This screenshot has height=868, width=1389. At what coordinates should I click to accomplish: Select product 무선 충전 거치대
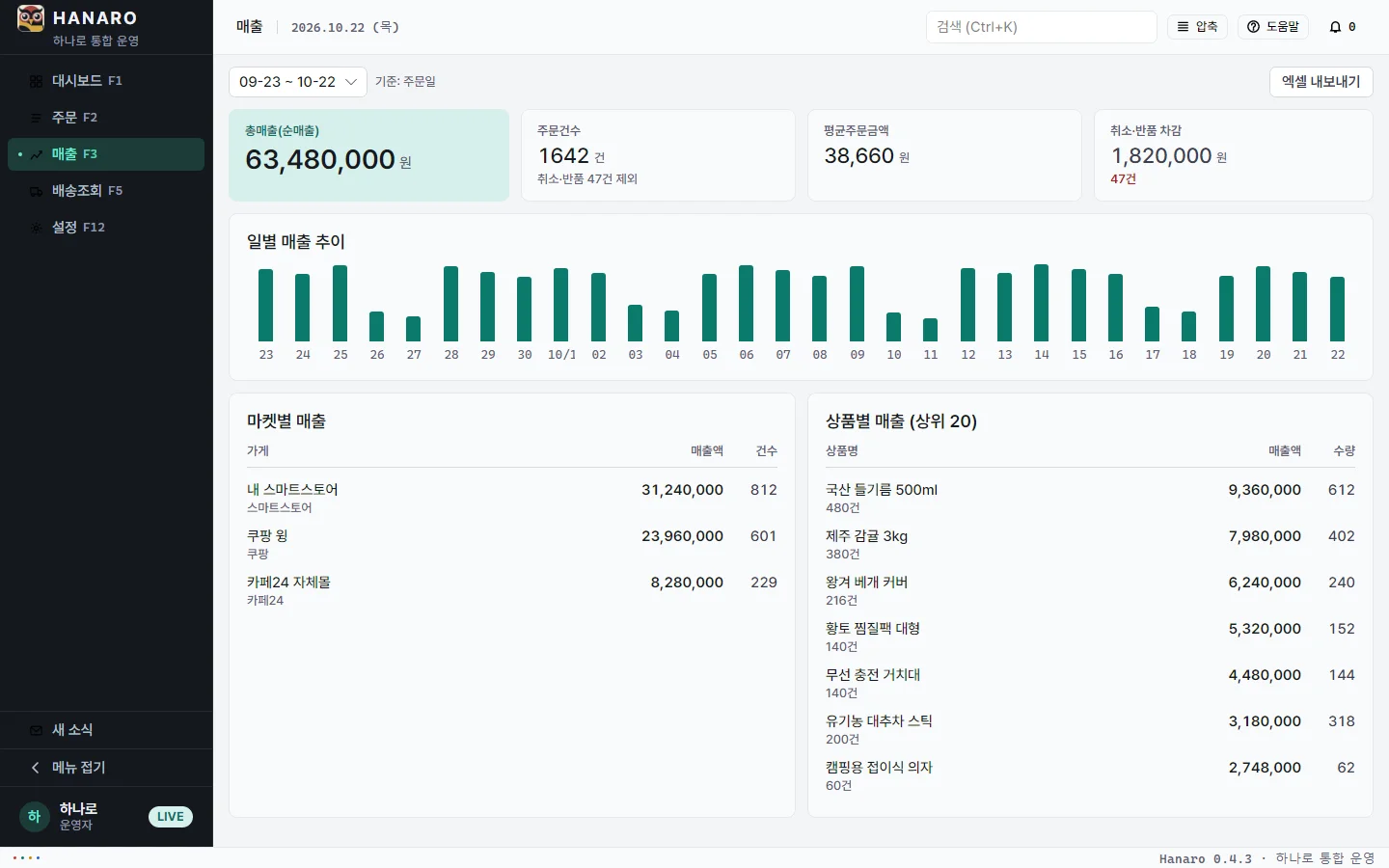(1090, 683)
